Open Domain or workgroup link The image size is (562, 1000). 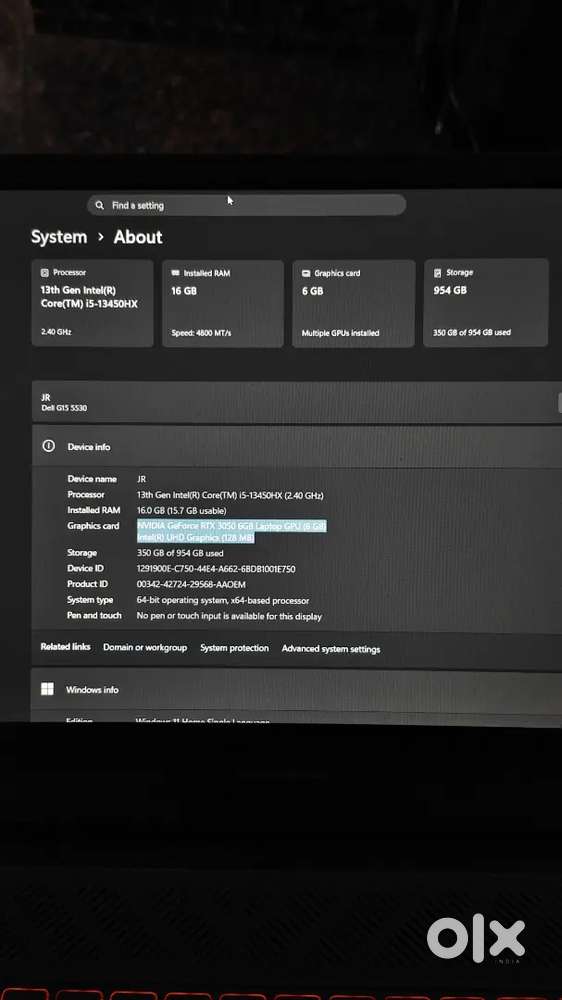pyautogui.click(x=145, y=647)
